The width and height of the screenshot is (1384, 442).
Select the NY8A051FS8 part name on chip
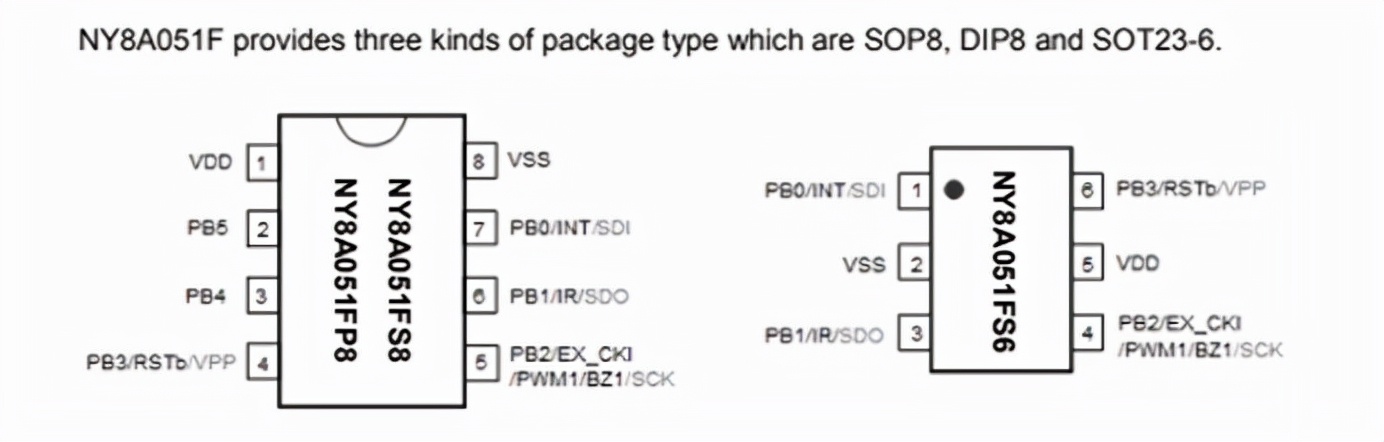(x=400, y=270)
